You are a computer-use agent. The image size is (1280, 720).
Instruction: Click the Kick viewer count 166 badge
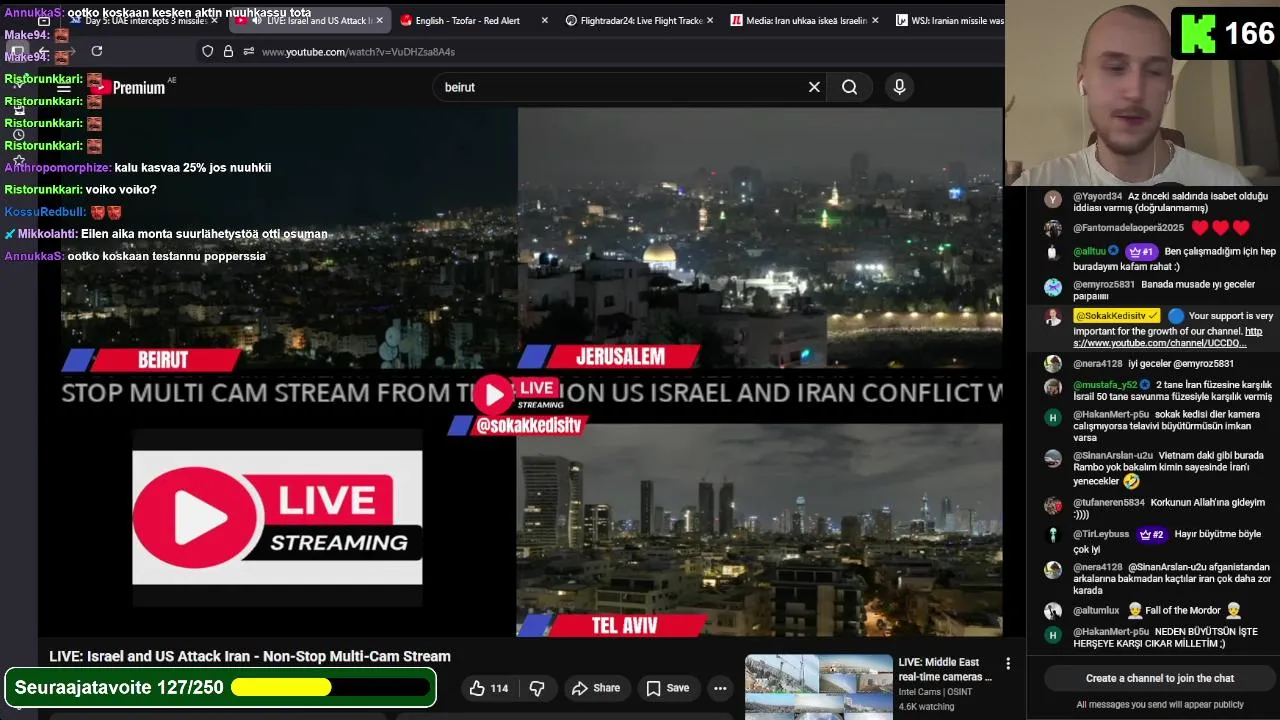click(1226, 34)
